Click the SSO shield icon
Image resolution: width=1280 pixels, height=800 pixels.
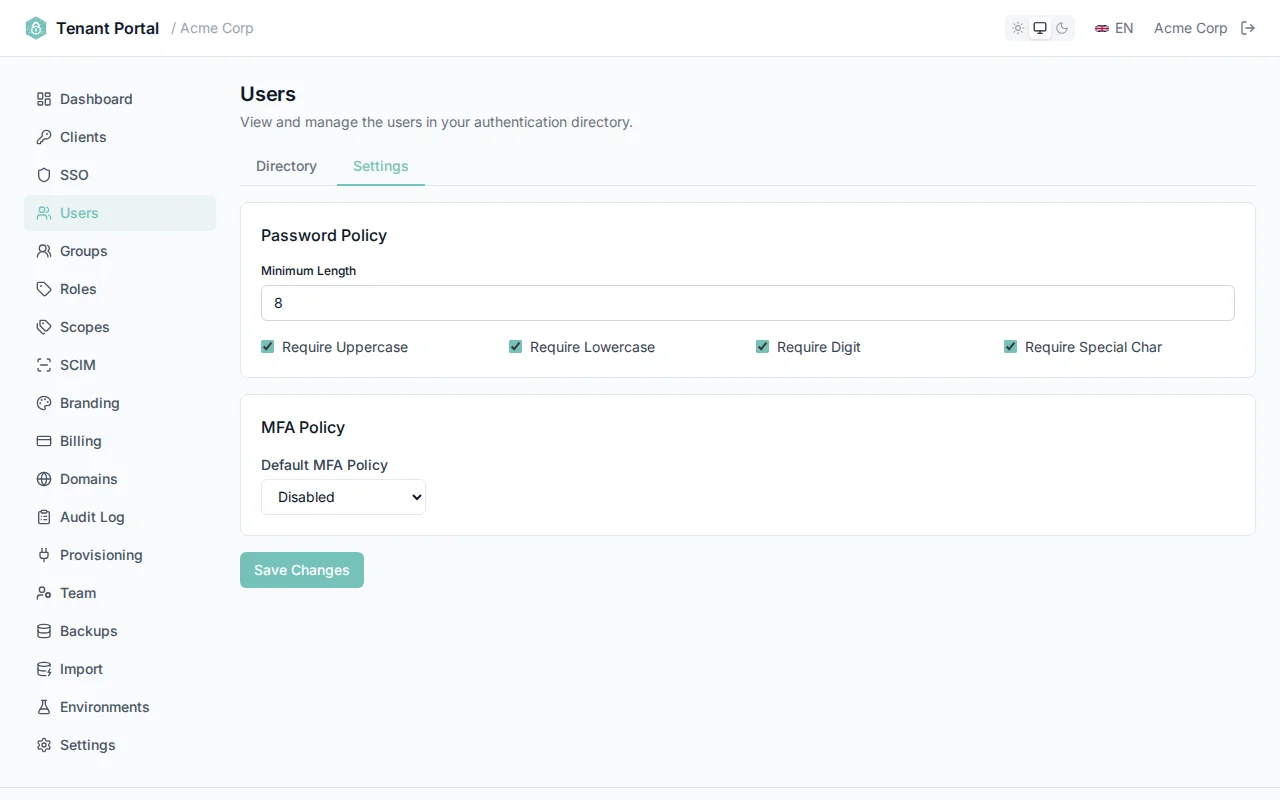tap(44, 175)
